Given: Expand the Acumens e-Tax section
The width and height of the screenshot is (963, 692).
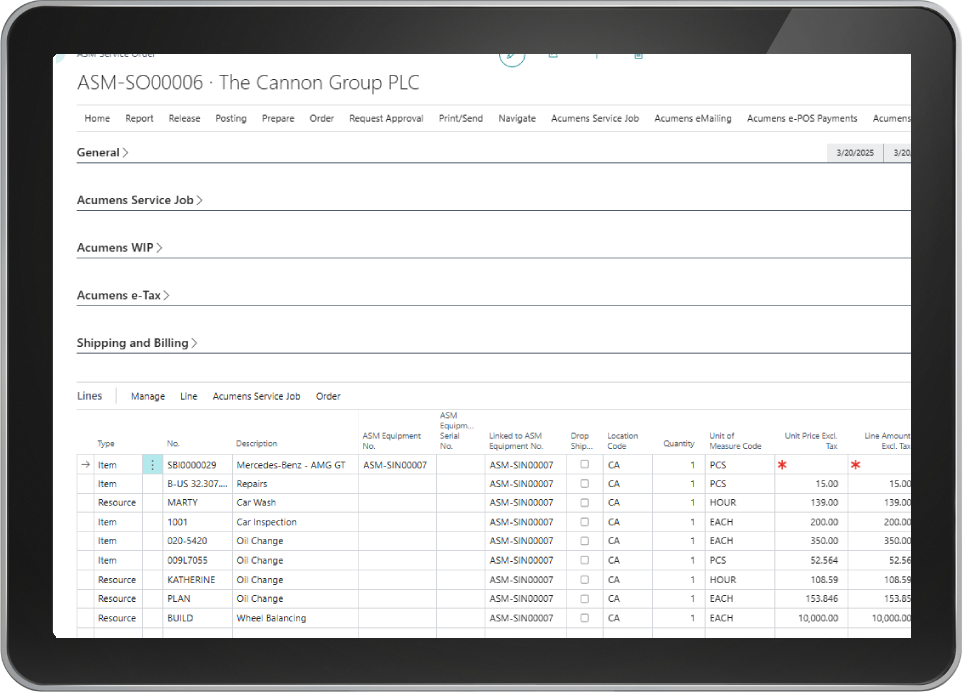Looking at the screenshot, I should (123, 295).
